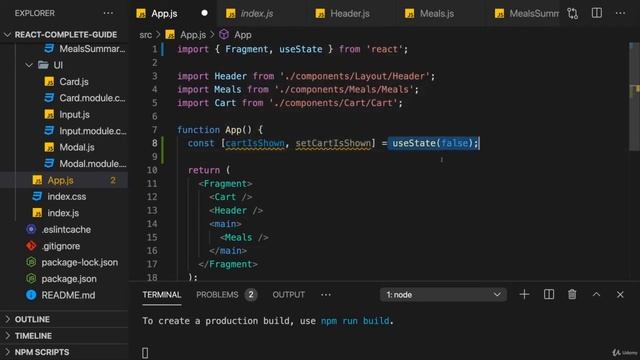Click the '<Cart />' element on line 12
The image size is (640, 360).
tap(231, 197)
